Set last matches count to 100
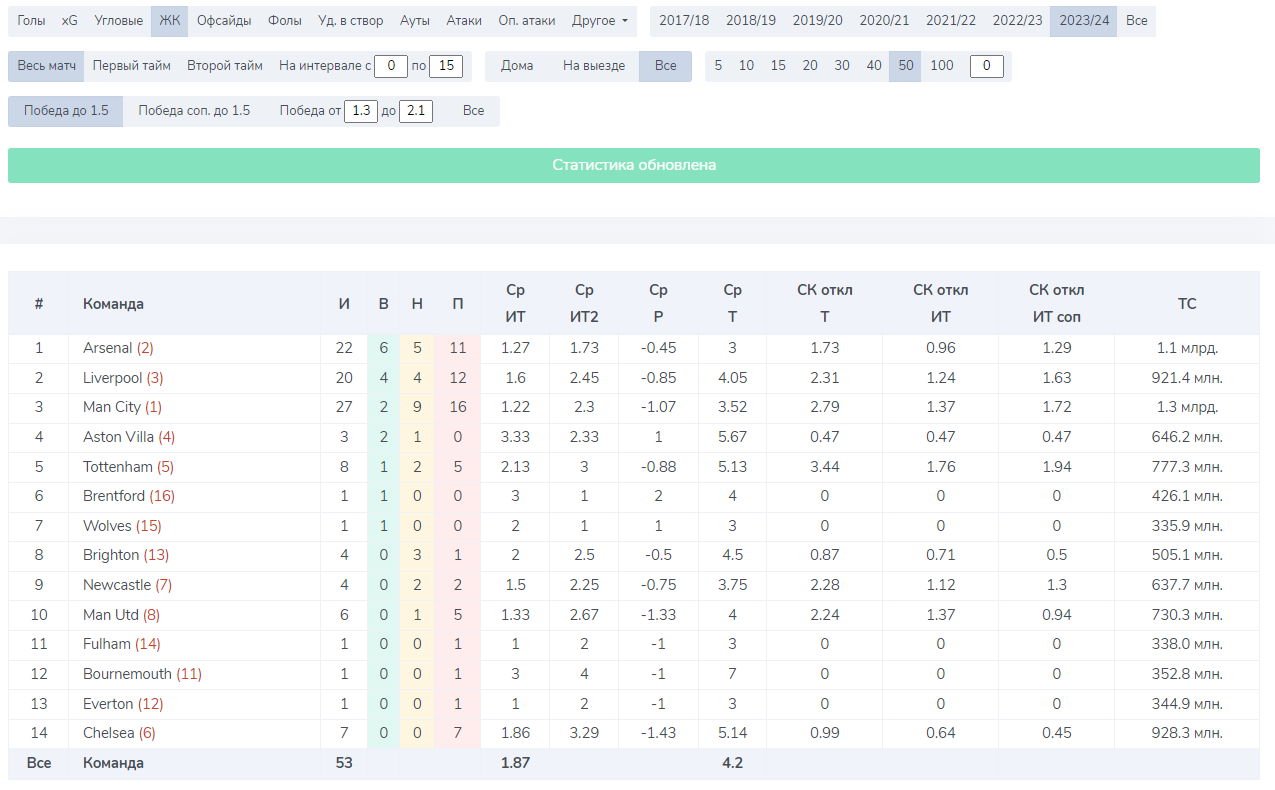This screenshot has width=1275, height=790. [941, 66]
